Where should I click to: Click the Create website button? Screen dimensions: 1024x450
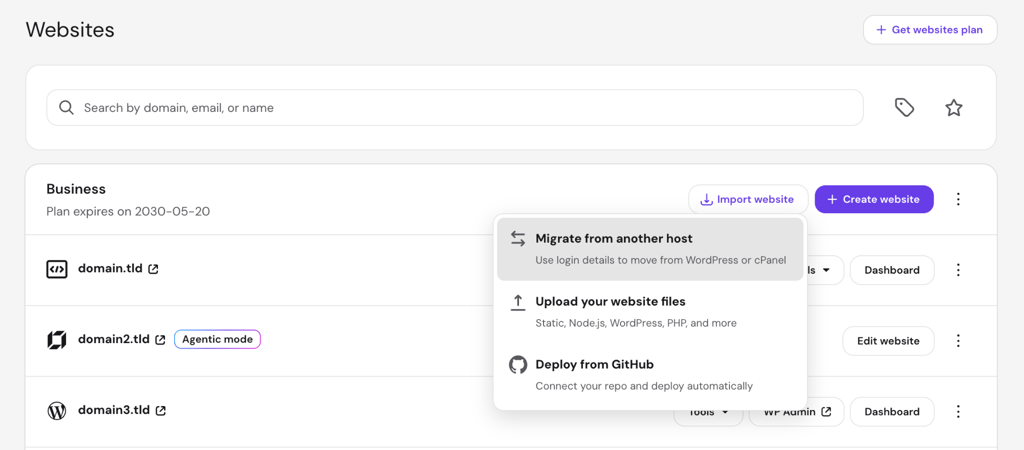(x=874, y=199)
